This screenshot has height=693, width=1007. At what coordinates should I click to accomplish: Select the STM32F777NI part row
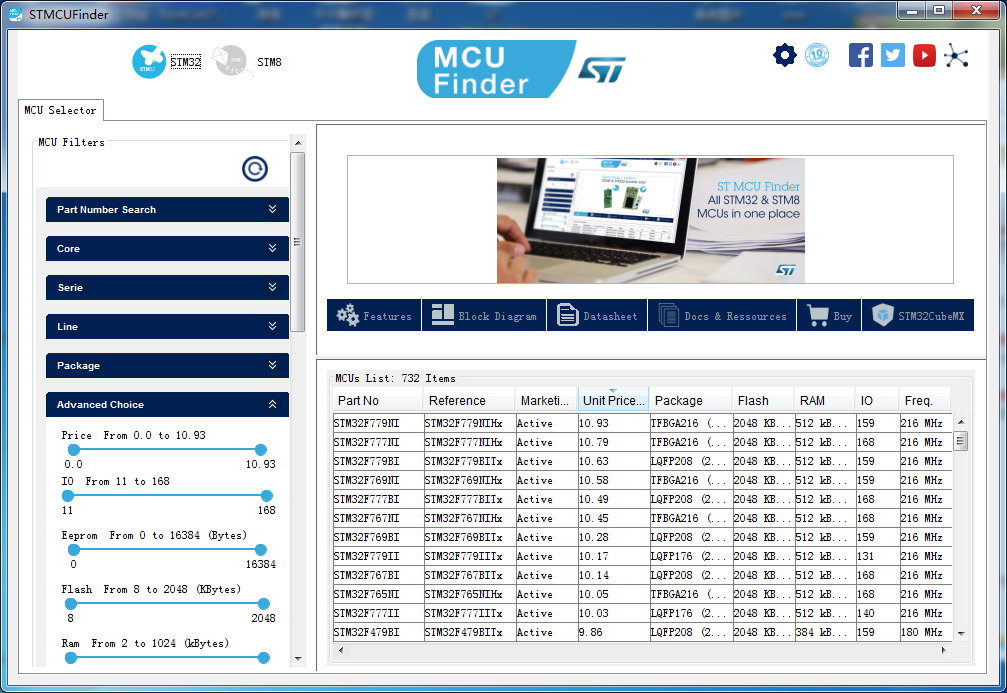coord(642,442)
